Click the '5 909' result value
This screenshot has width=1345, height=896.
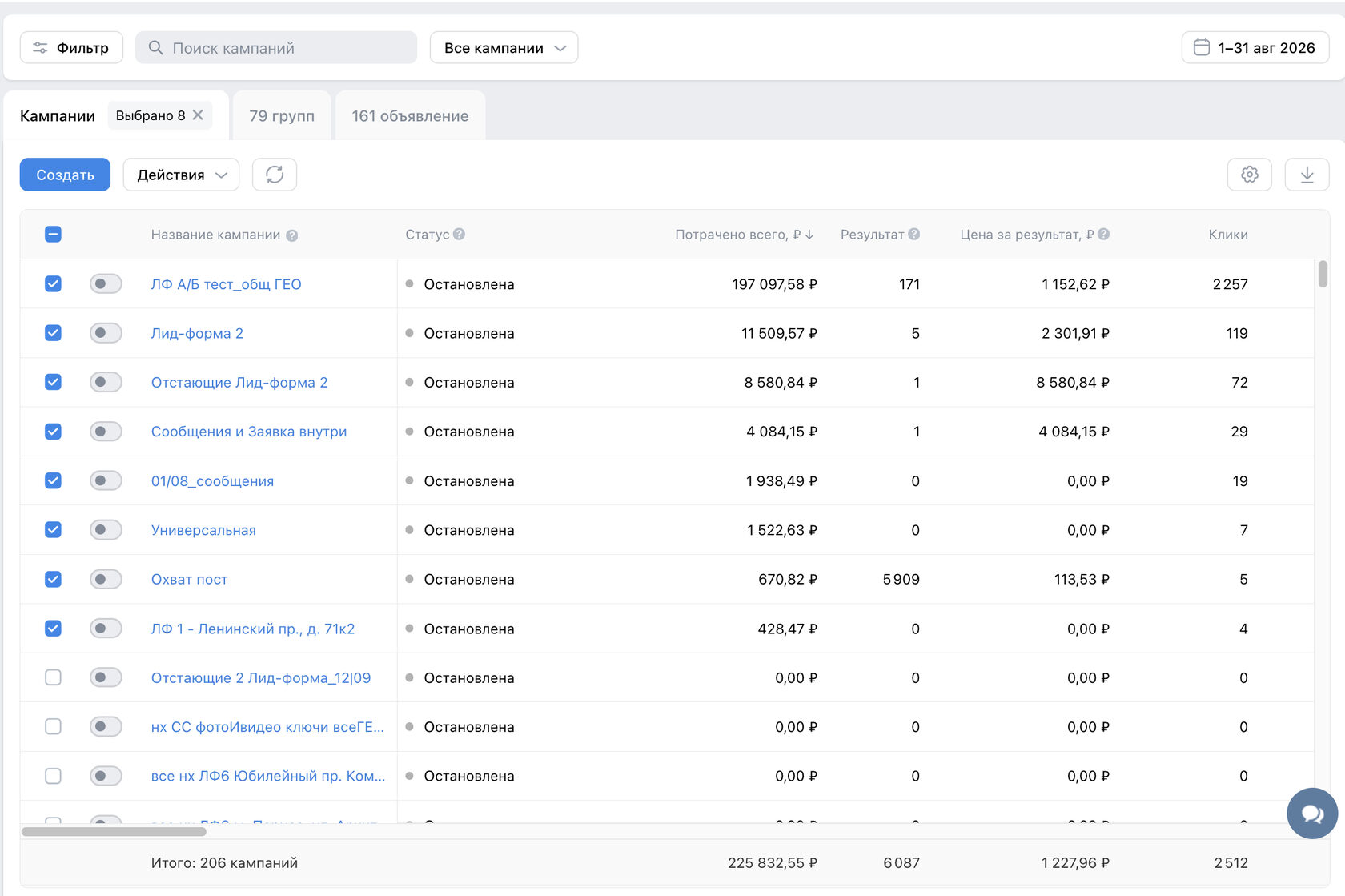(x=901, y=579)
